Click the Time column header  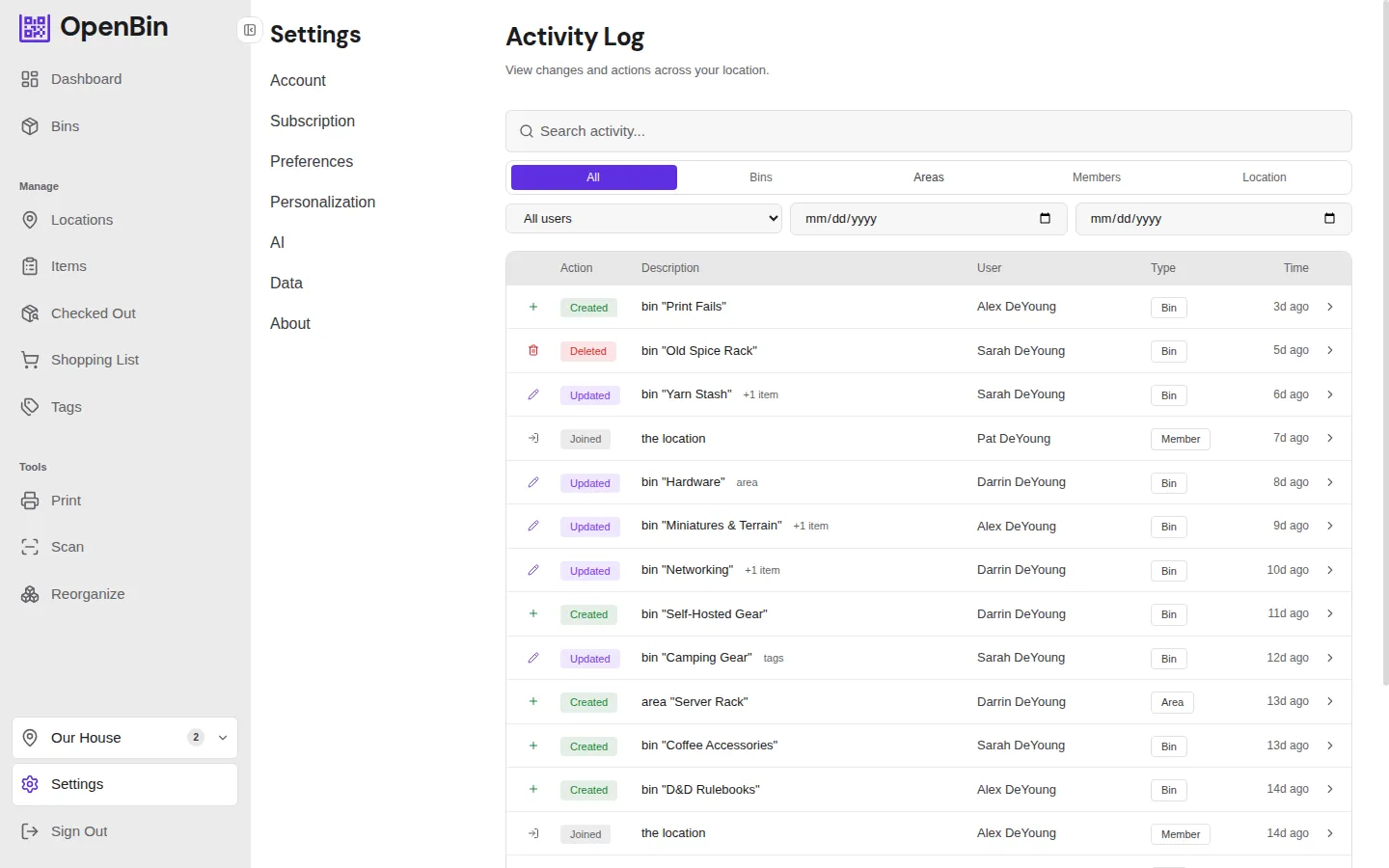pyautogui.click(x=1296, y=268)
